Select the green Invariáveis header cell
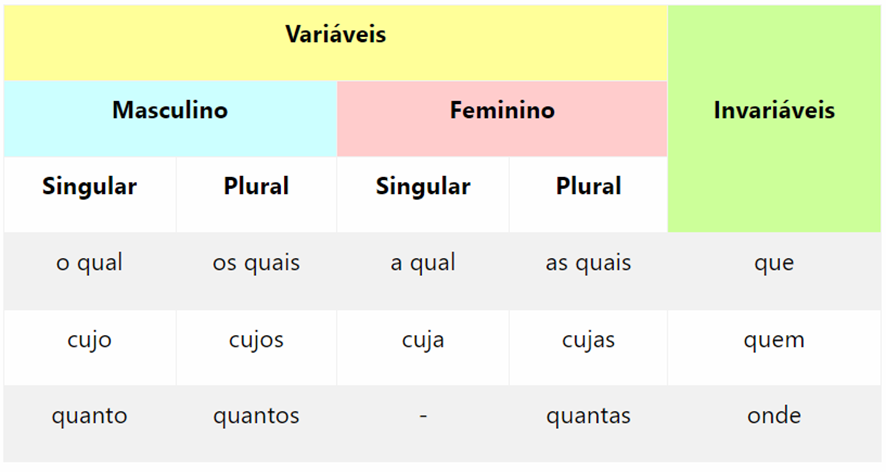The width and height of the screenshot is (886, 472). (x=774, y=111)
